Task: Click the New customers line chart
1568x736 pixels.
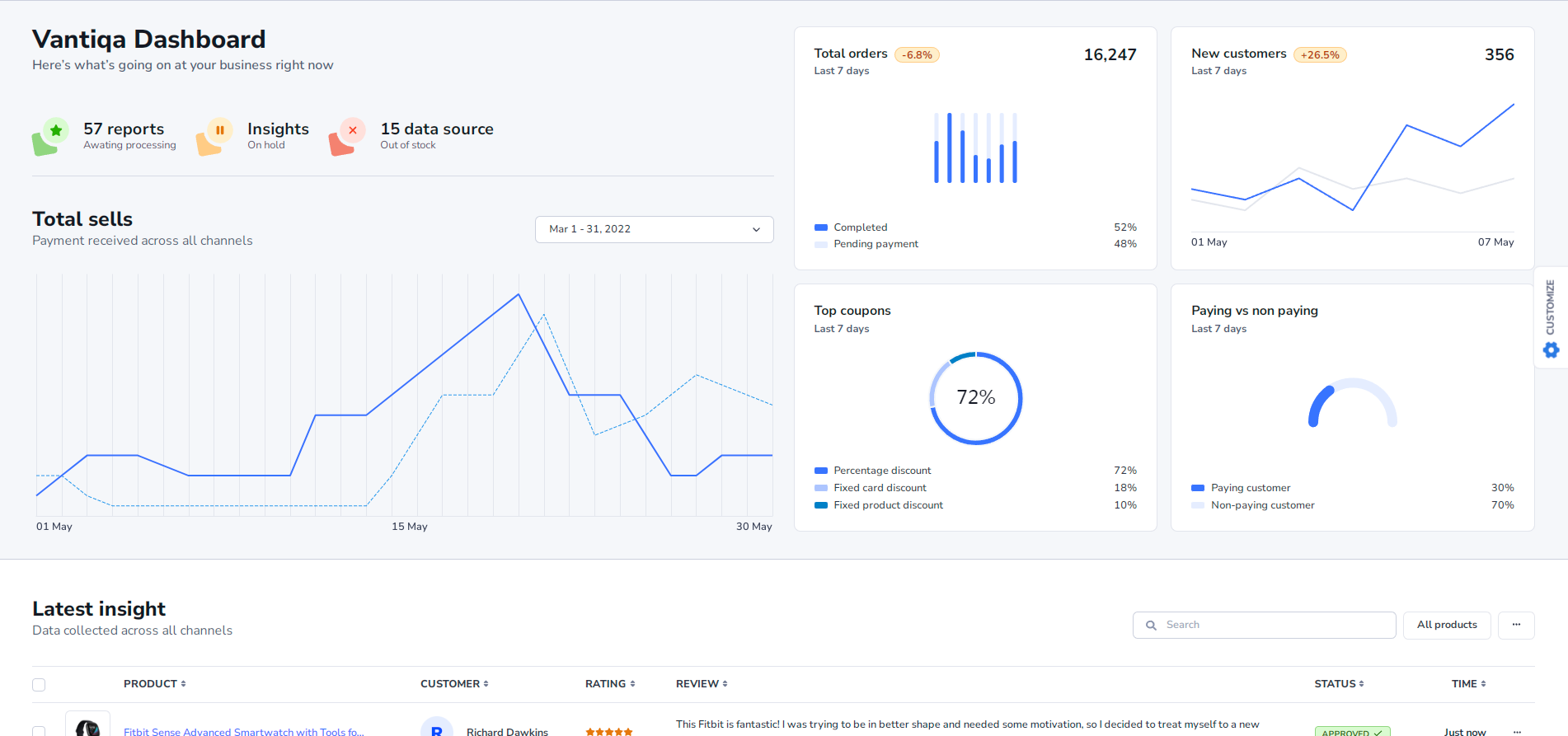Action: pos(1353,157)
